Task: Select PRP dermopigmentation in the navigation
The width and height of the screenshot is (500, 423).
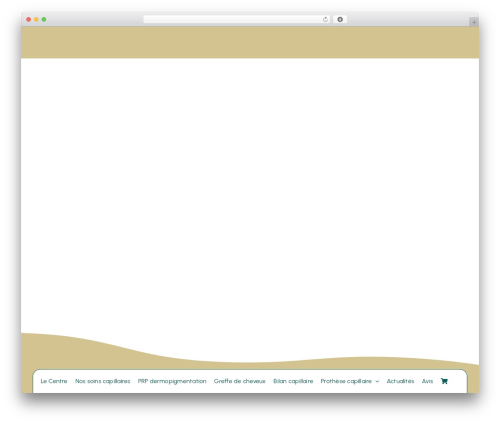Action: 172,381
